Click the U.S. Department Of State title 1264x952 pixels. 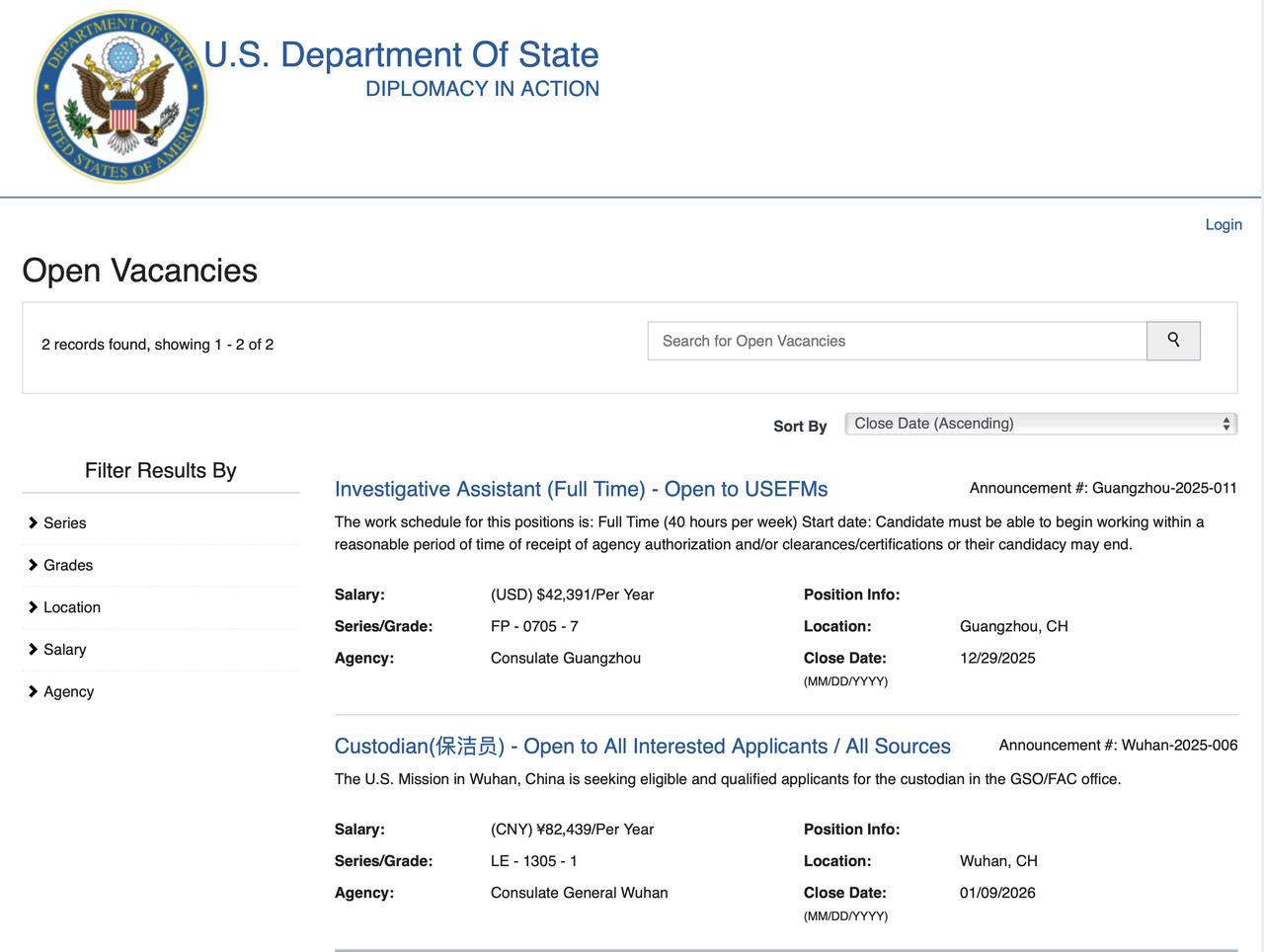click(401, 54)
